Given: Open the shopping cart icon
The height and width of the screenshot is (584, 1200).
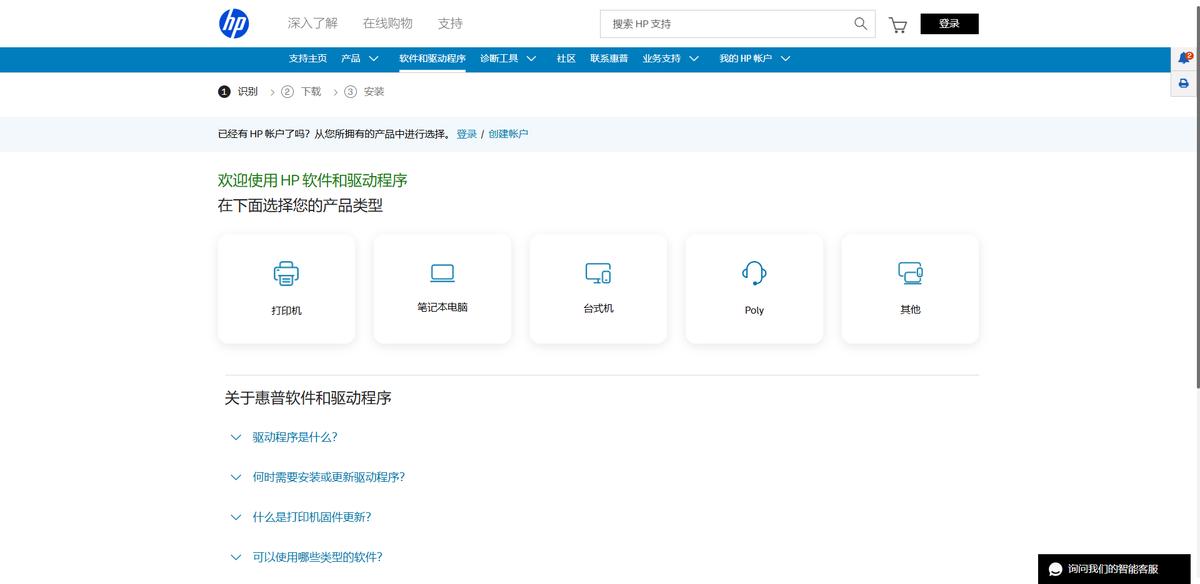Looking at the screenshot, I should (x=898, y=25).
